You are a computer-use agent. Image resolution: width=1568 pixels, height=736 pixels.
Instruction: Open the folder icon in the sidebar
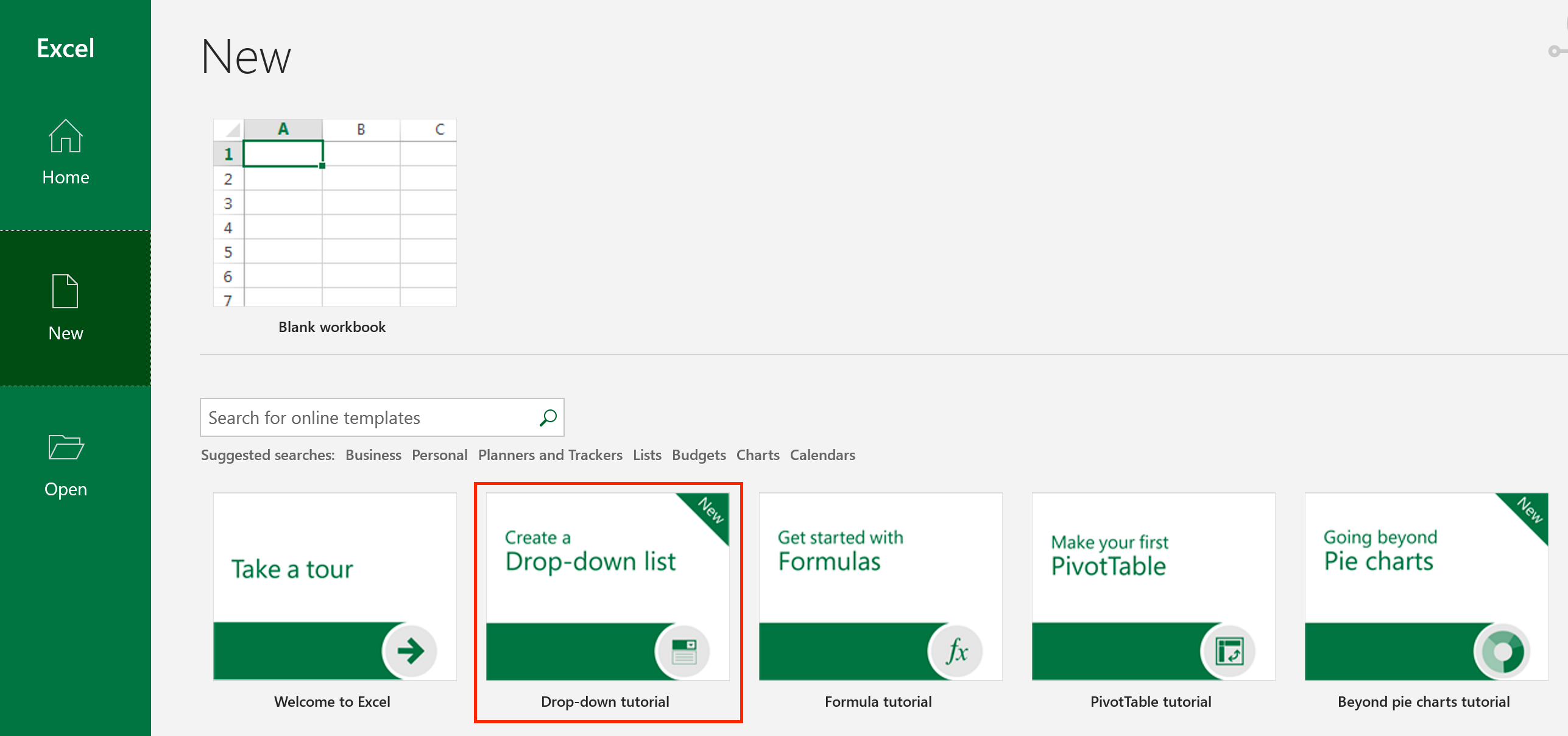coord(66,447)
